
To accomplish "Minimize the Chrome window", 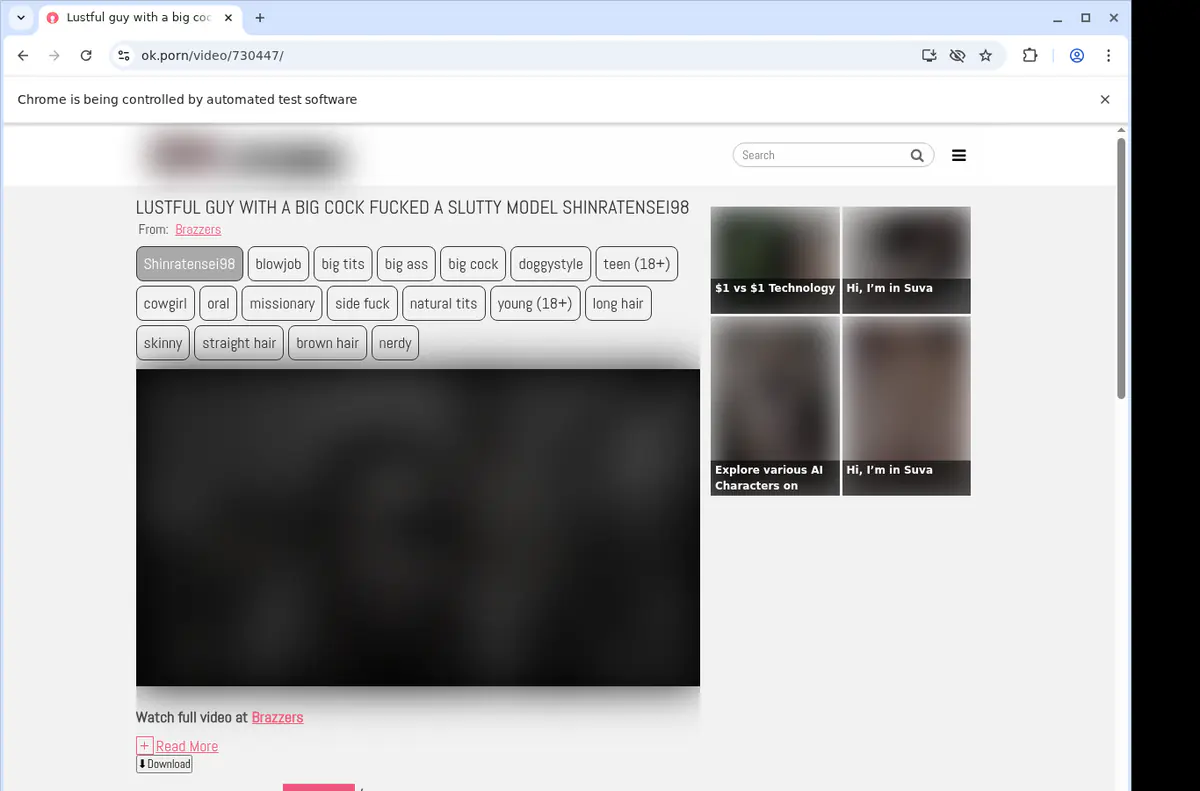I will pos(1059,18).
